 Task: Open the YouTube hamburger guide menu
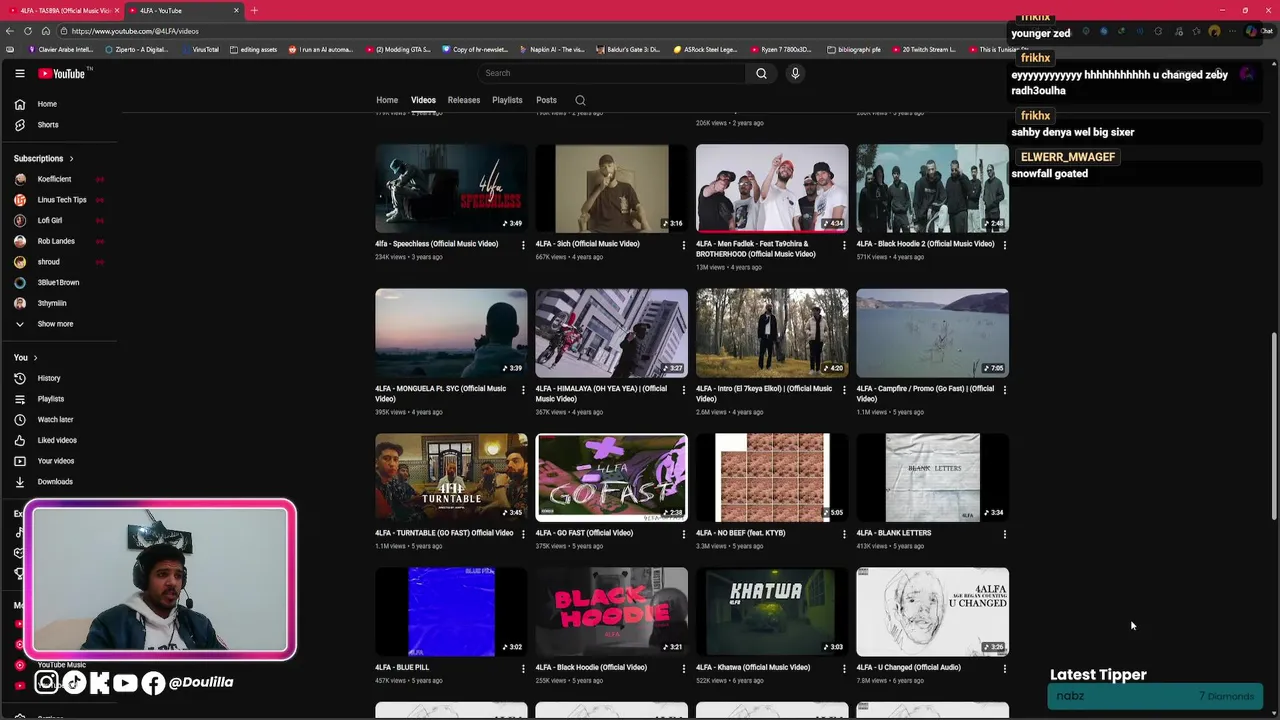(x=19, y=73)
